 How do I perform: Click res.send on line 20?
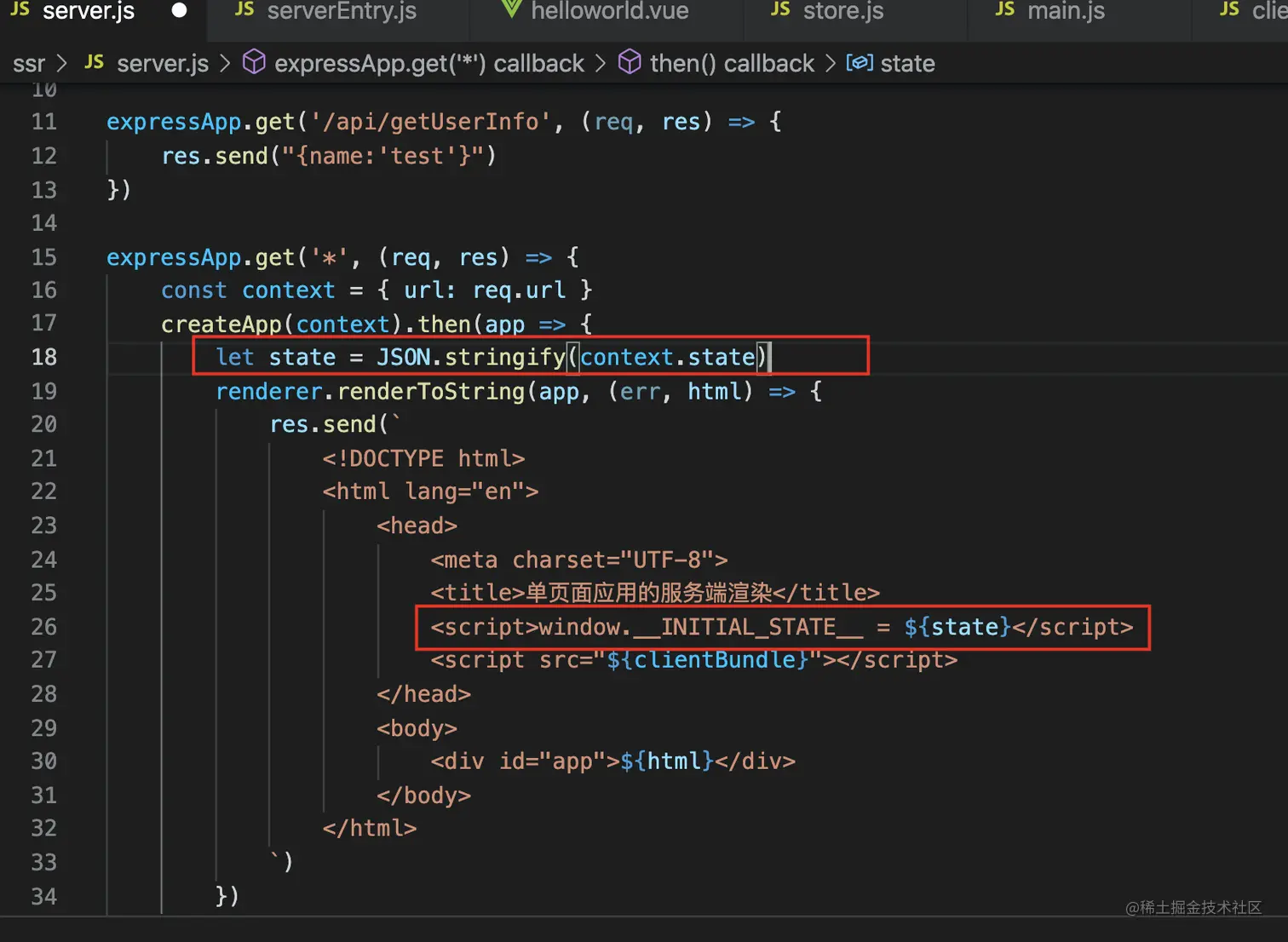tap(323, 424)
